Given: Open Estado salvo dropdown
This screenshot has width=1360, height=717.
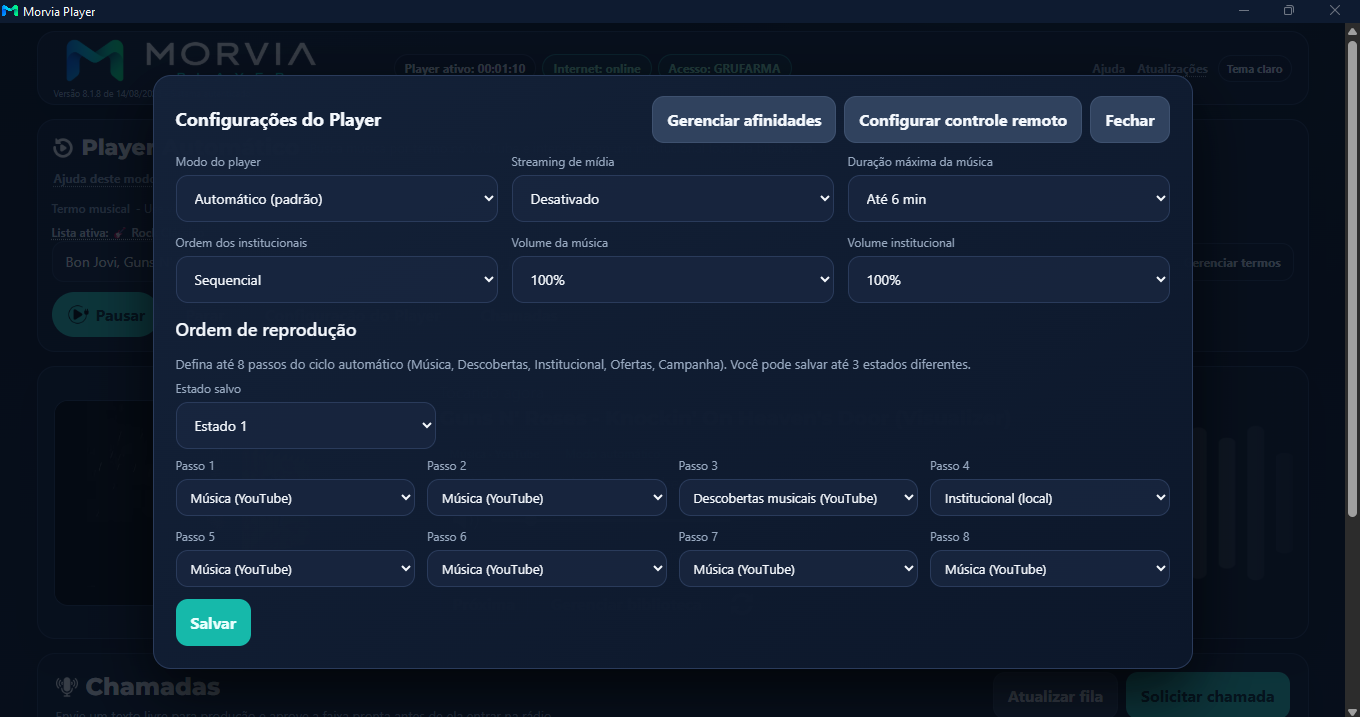Looking at the screenshot, I should pyautogui.click(x=305, y=425).
